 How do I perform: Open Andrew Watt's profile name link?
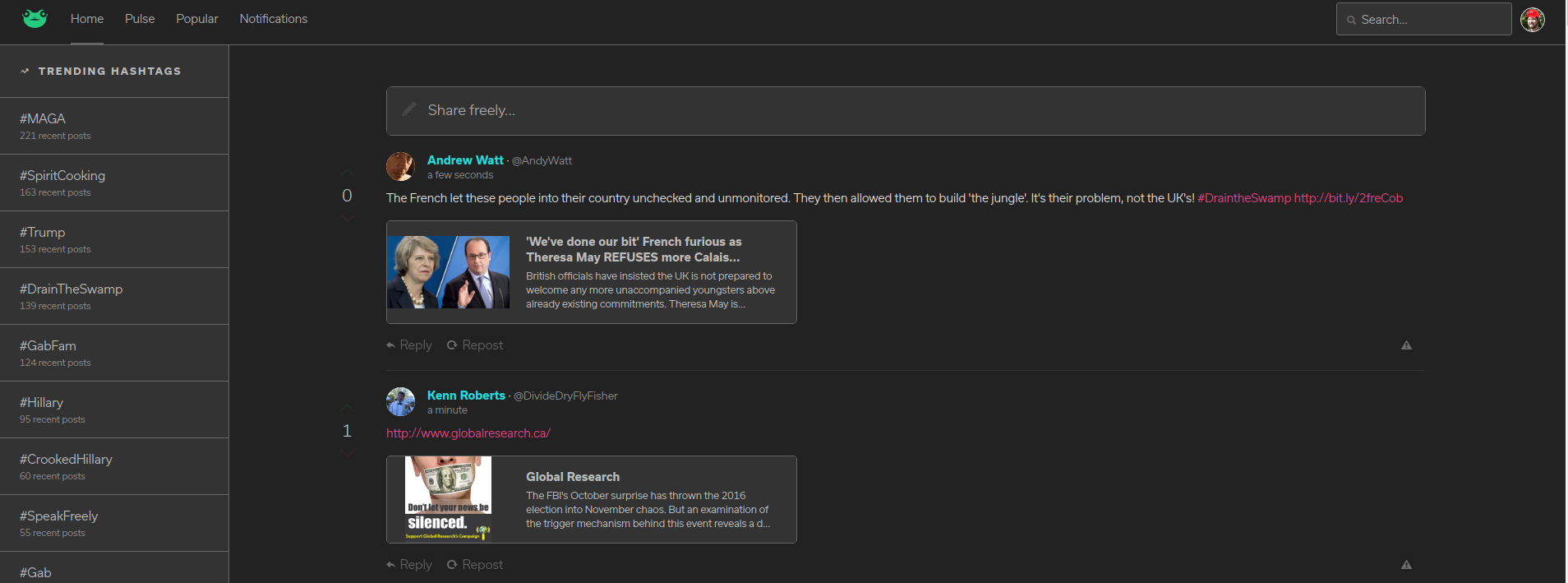[465, 160]
